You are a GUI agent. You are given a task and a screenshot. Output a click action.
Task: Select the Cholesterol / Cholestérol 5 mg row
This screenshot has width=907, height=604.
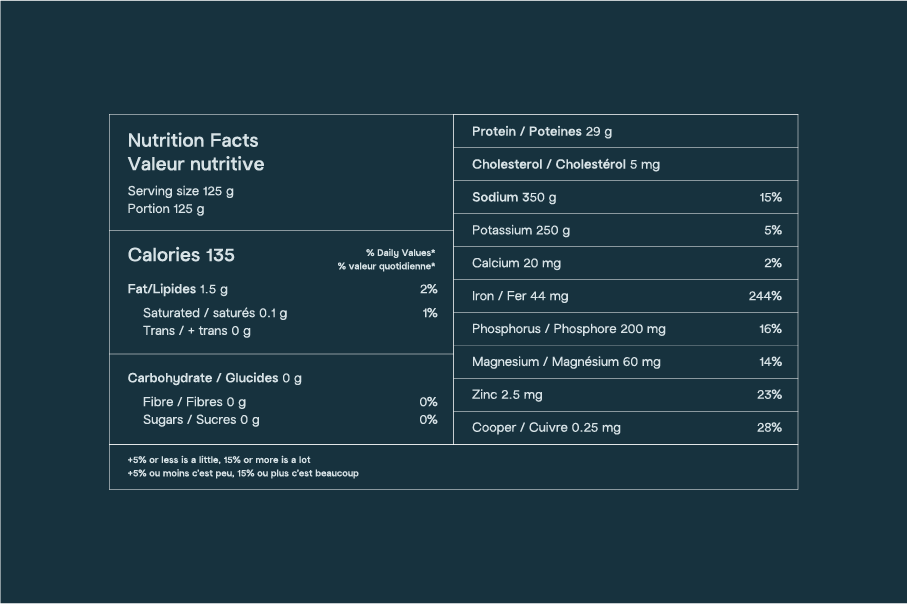pyautogui.click(x=566, y=165)
